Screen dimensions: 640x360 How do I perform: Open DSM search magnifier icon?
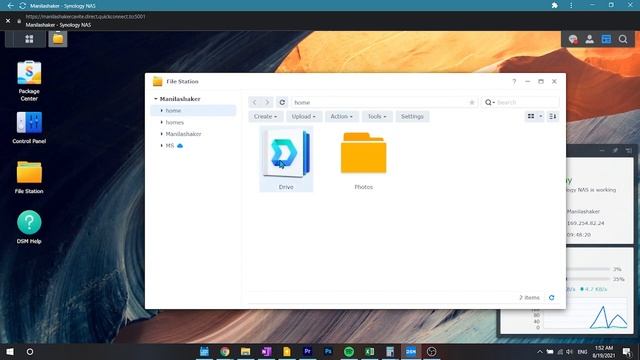(x=623, y=39)
